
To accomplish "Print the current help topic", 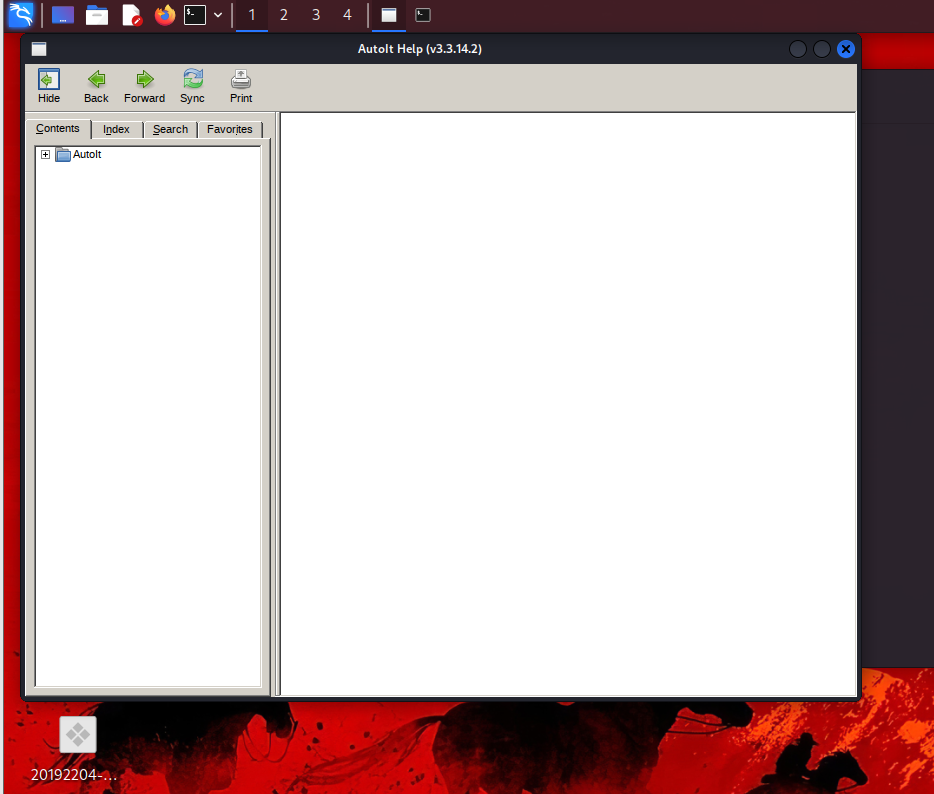I will pos(241,86).
